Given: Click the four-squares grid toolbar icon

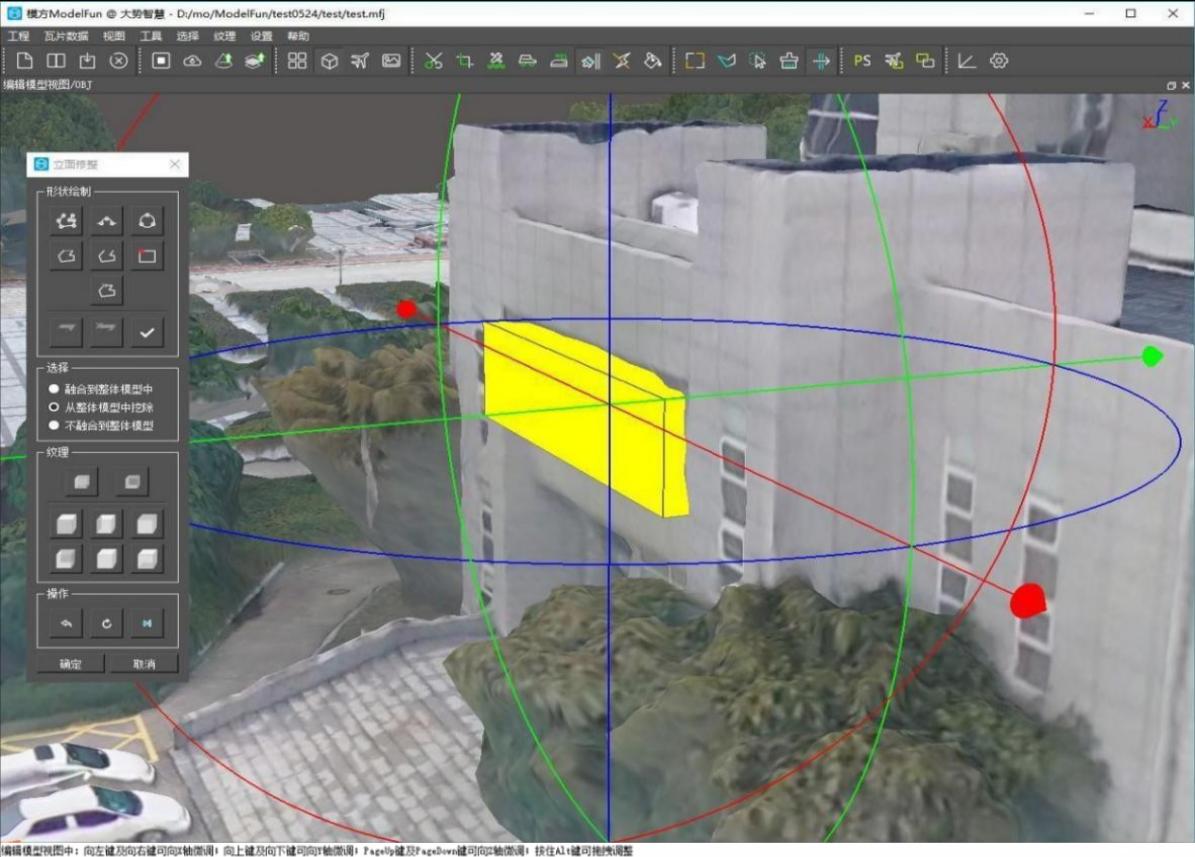Looking at the screenshot, I should pyautogui.click(x=297, y=61).
